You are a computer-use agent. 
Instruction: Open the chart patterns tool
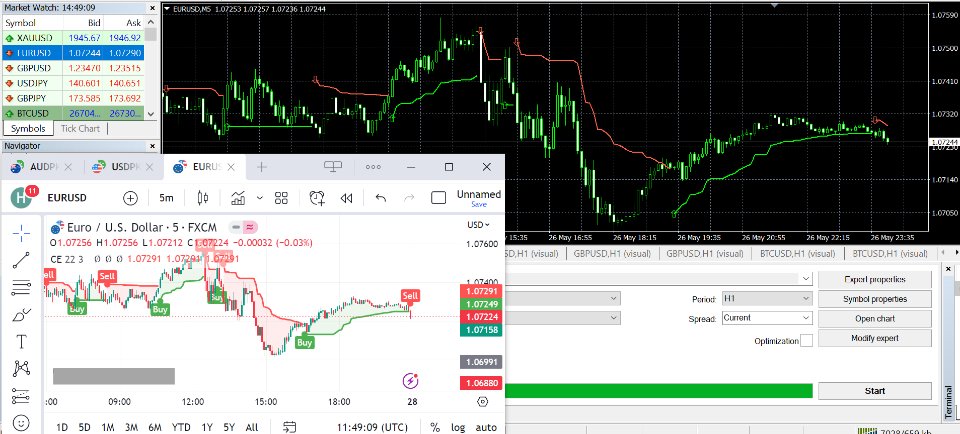pyautogui.click(x=21, y=369)
